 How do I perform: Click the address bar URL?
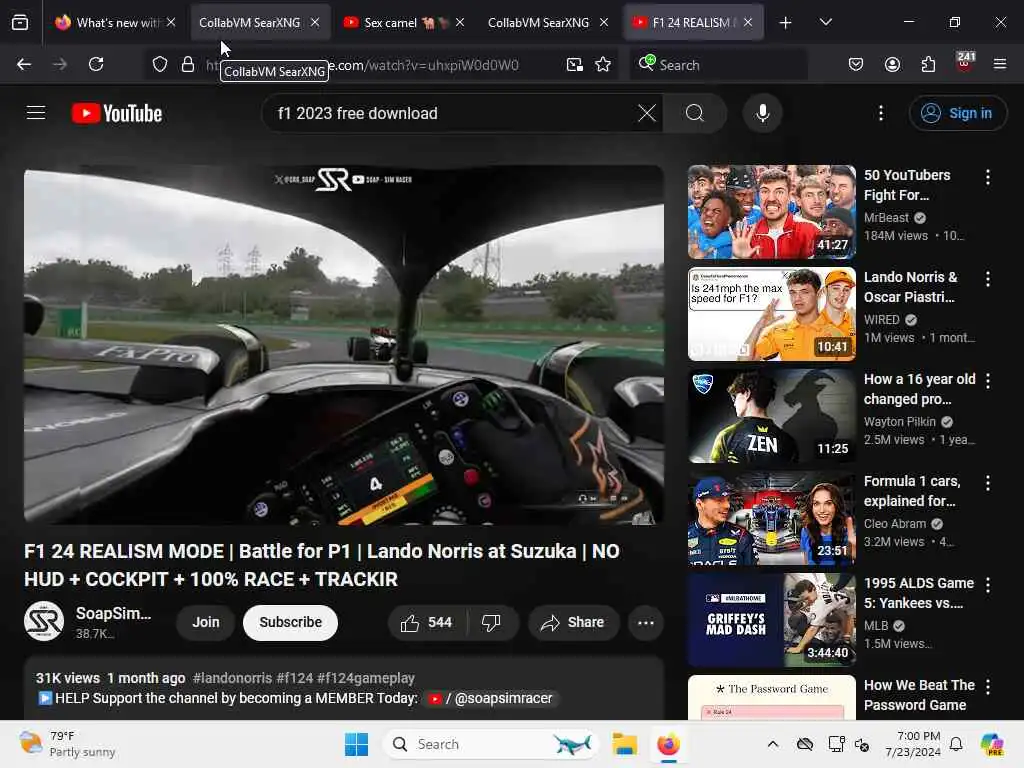point(379,65)
